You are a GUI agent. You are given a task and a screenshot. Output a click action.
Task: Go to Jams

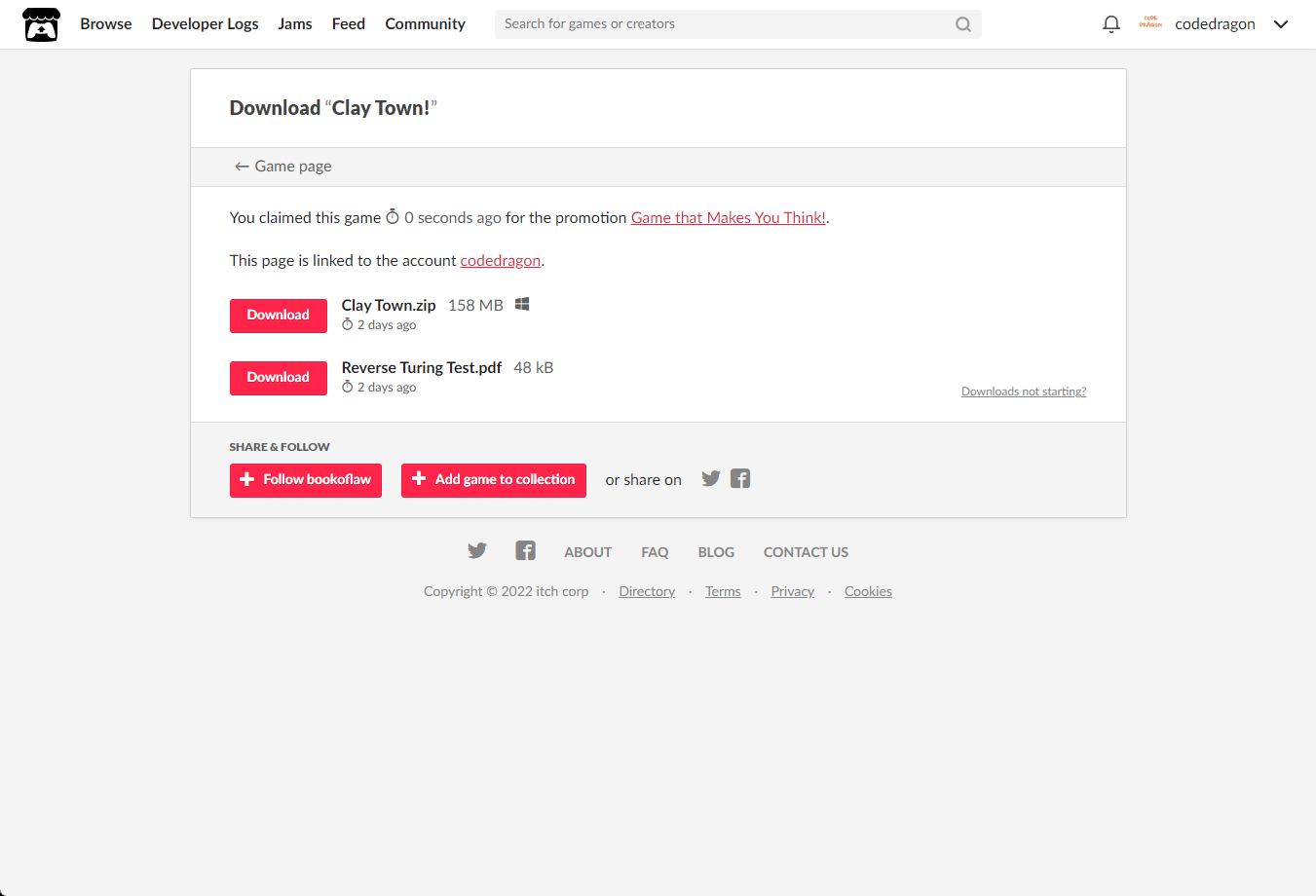pos(295,24)
